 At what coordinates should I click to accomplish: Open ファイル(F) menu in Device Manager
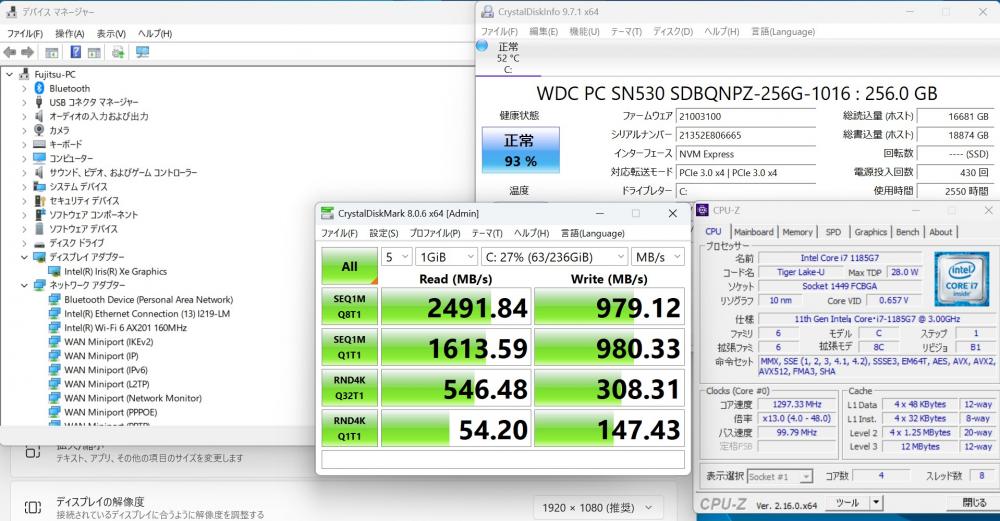point(25,33)
